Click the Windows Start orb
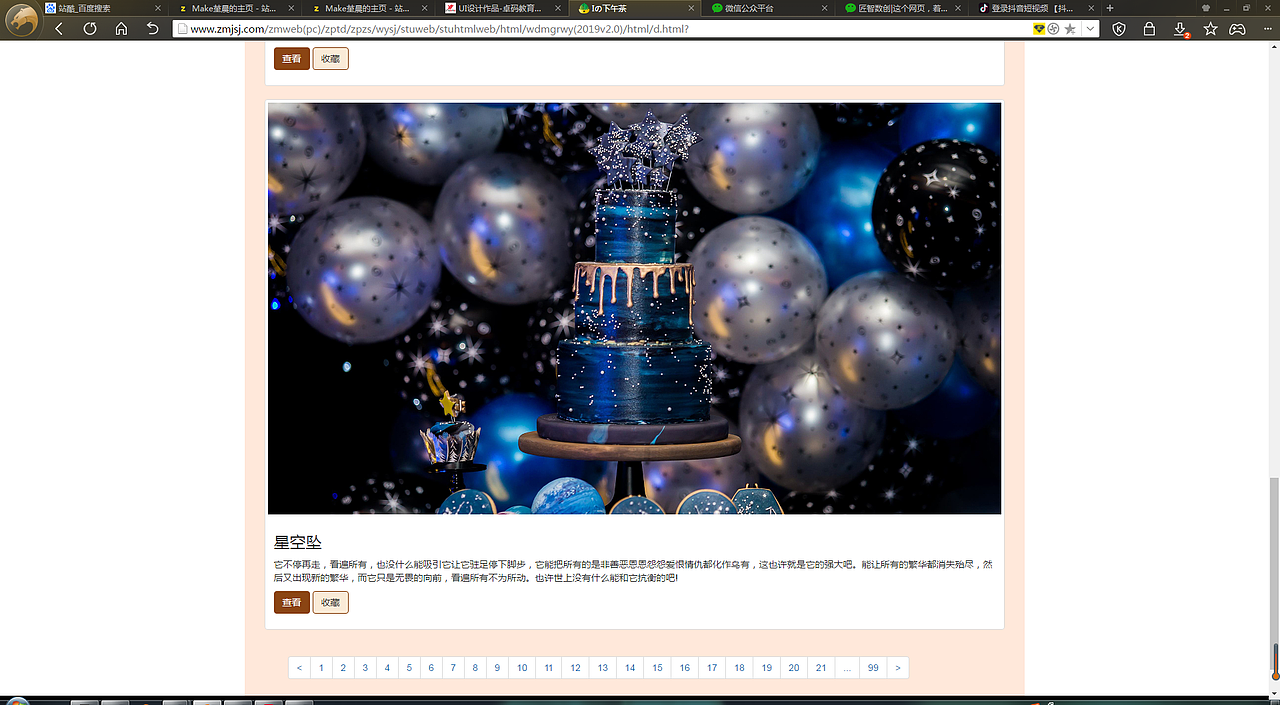 click(x=18, y=701)
